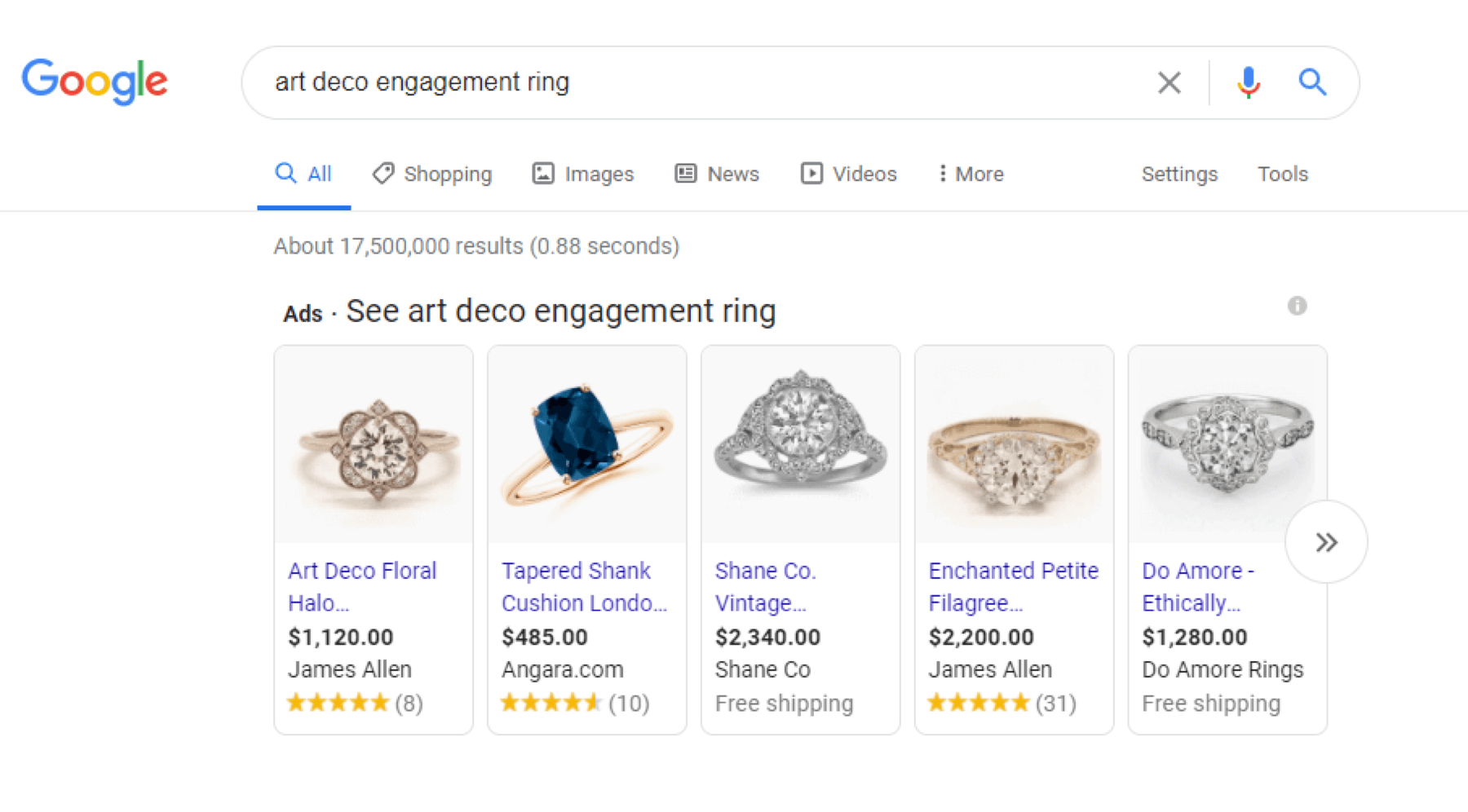The height and width of the screenshot is (812, 1468).
Task: Open the ads info icon
Action: point(1297,306)
